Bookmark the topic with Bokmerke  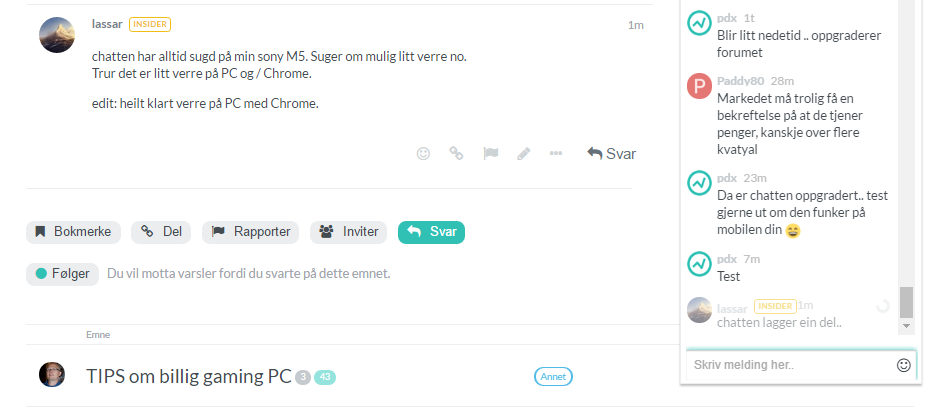point(73,232)
